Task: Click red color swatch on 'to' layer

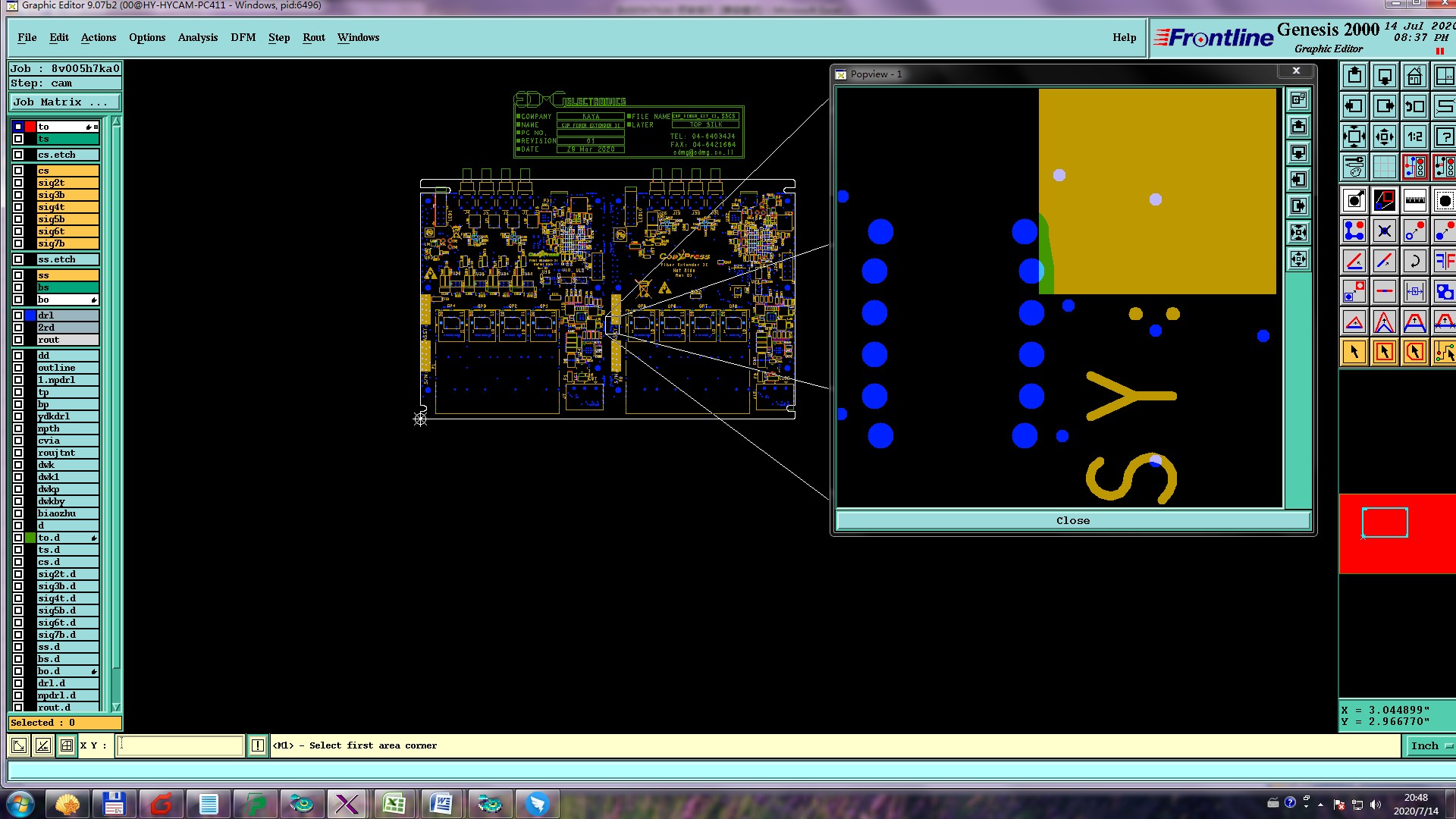Action: (30, 127)
